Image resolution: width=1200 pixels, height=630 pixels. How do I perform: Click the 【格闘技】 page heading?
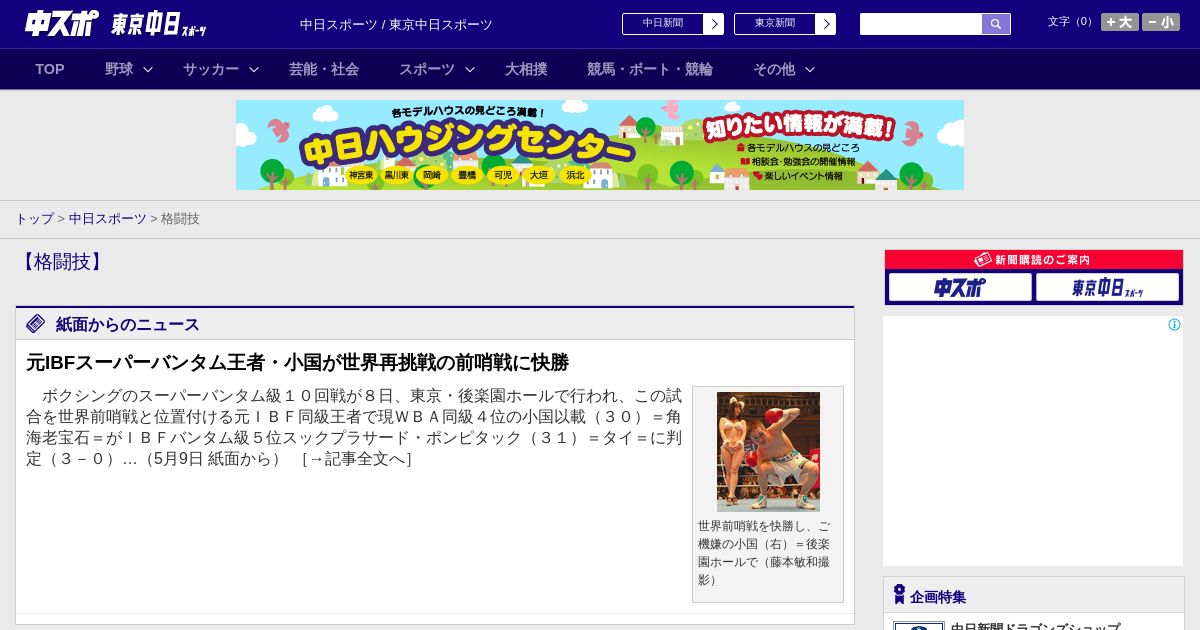pos(61,262)
